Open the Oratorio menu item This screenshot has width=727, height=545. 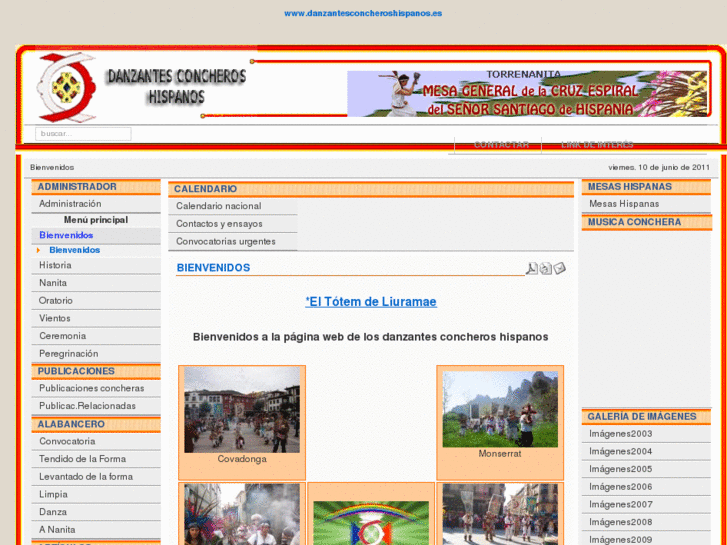click(96, 301)
